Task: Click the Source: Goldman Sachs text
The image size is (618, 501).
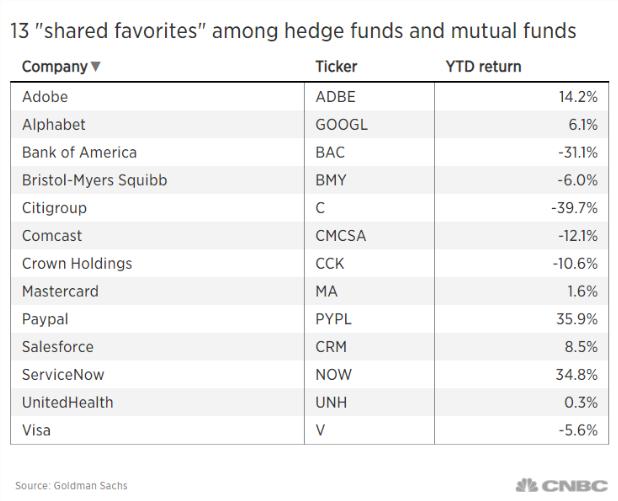Action: click(x=71, y=486)
